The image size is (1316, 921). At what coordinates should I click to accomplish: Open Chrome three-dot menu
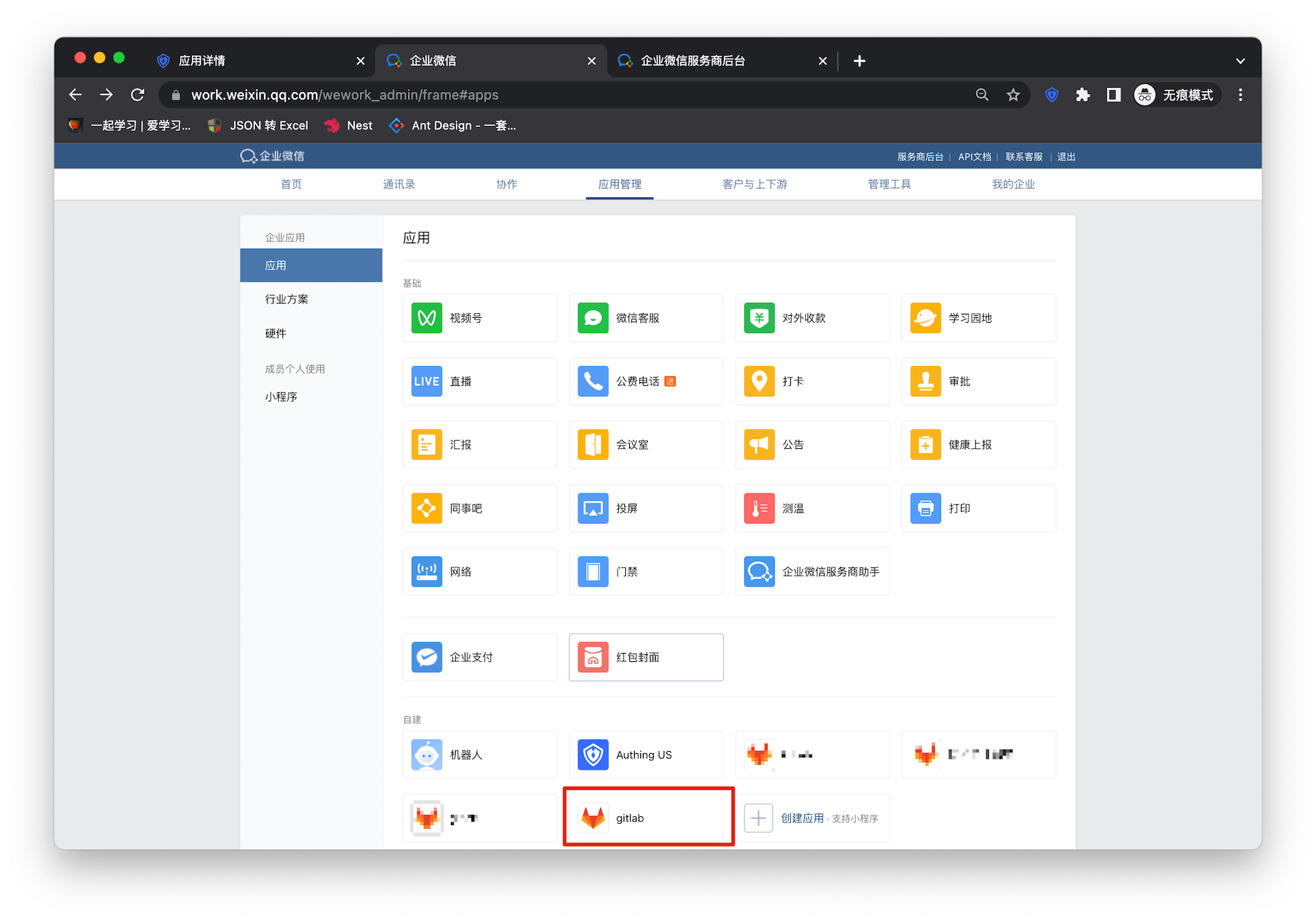click(x=1240, y=95)
